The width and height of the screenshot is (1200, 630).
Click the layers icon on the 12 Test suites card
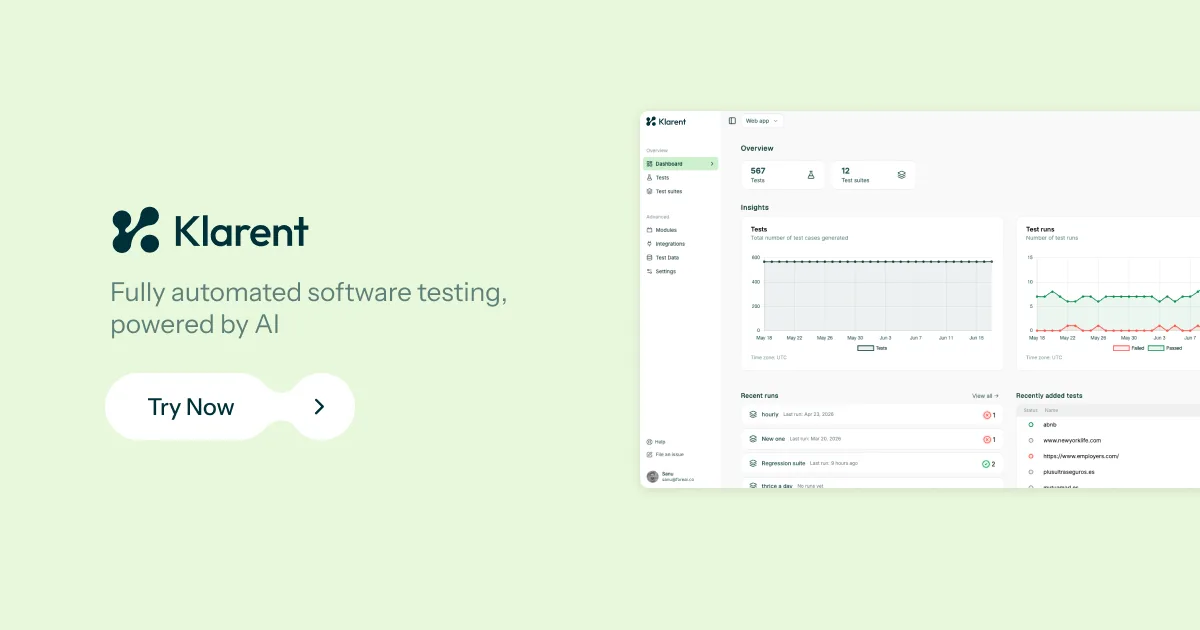click(901, 175)
